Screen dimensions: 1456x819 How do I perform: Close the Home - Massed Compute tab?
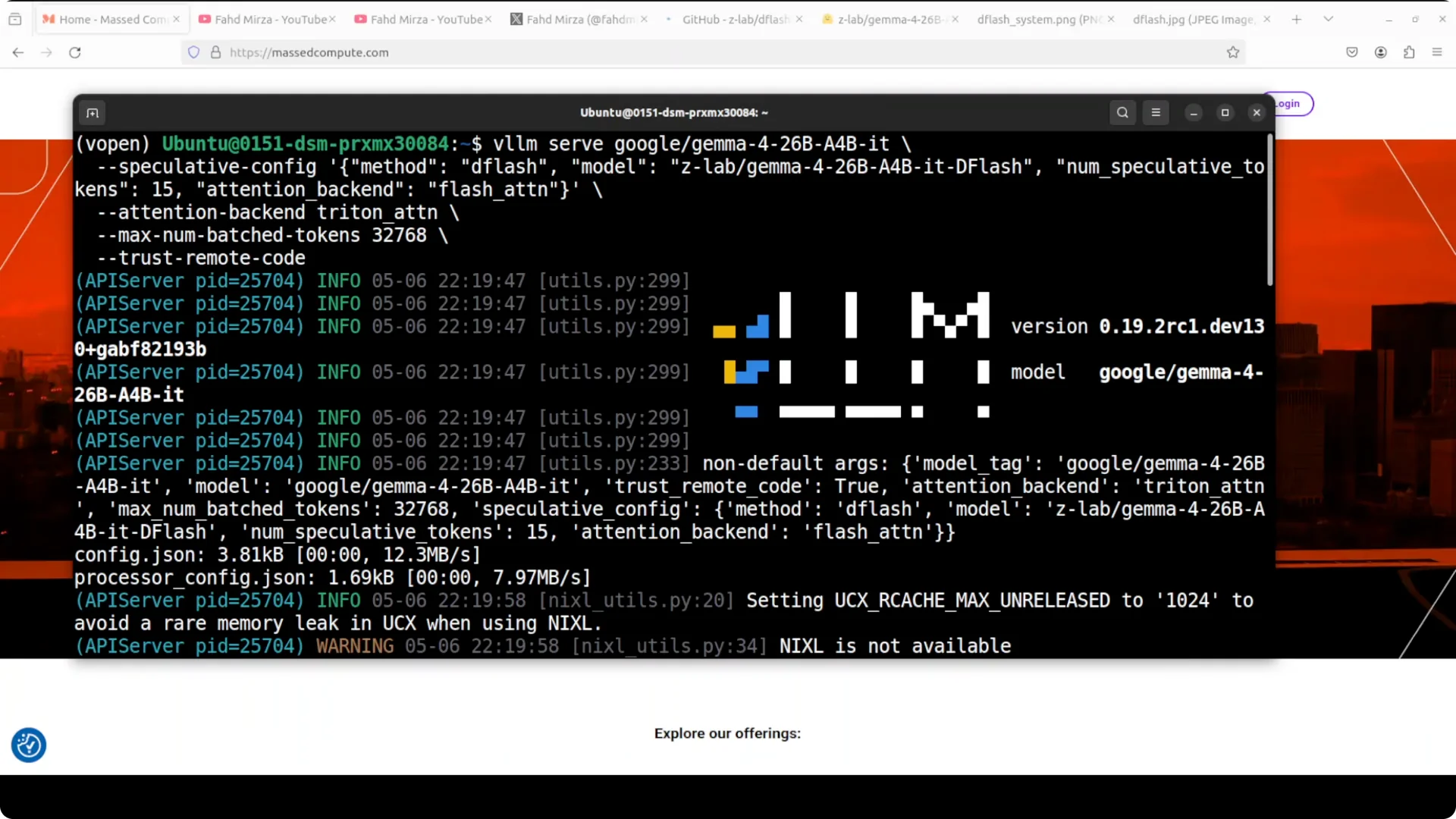pyautogui.click(x=177, y=19)
